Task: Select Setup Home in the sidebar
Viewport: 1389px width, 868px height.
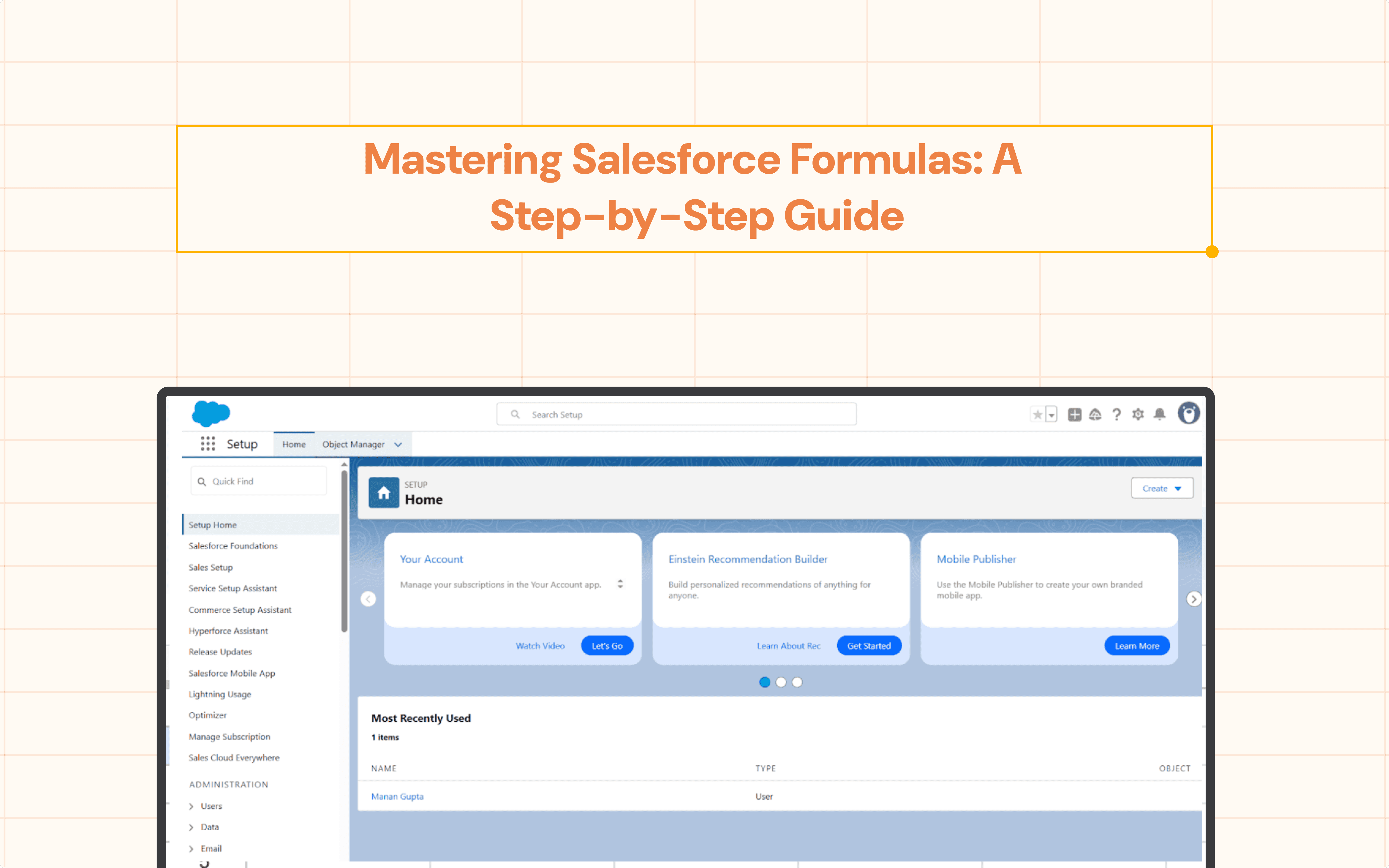Action: [x=261, y=525]
